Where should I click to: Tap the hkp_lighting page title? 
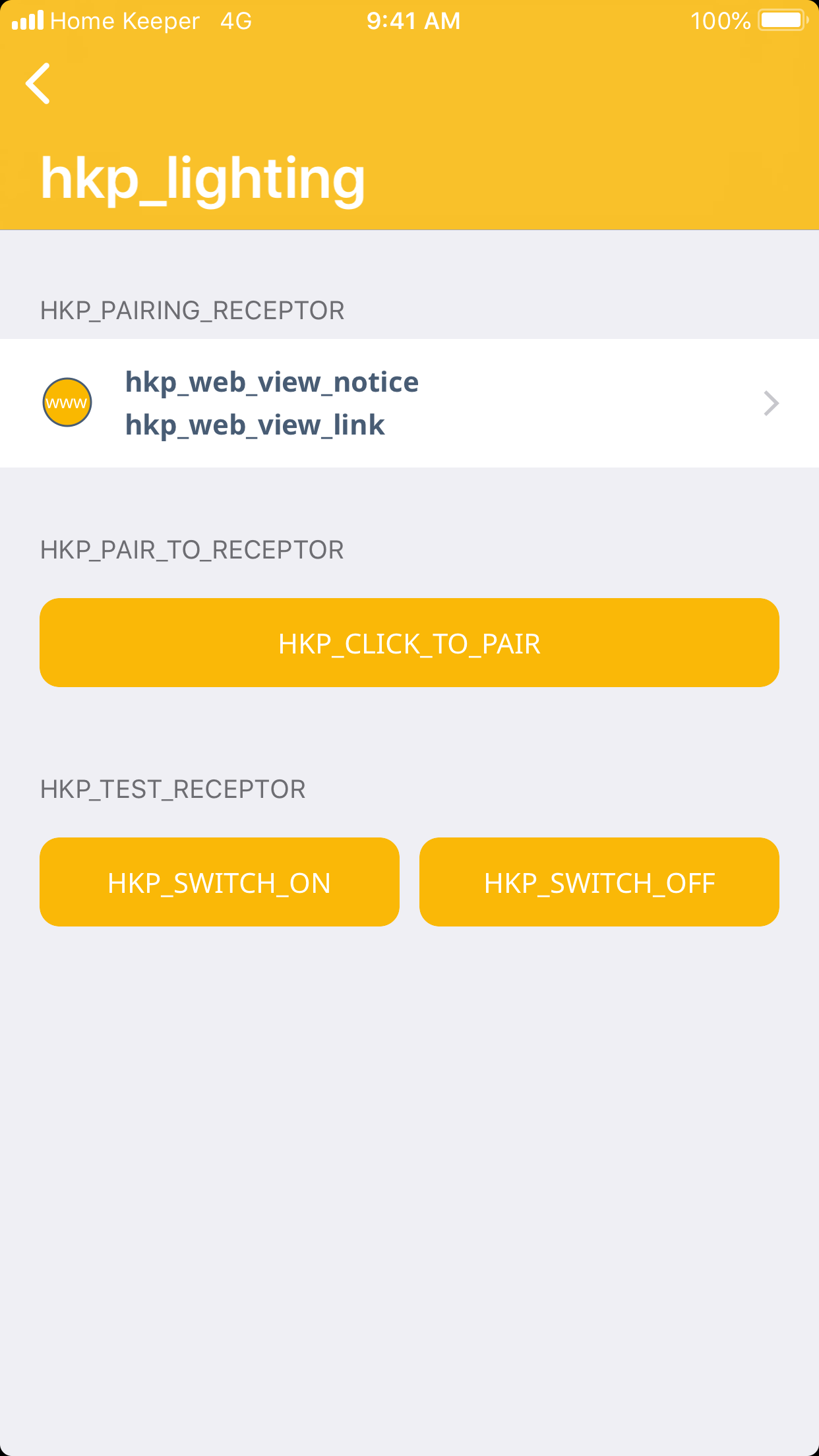(x=202, y=179)
